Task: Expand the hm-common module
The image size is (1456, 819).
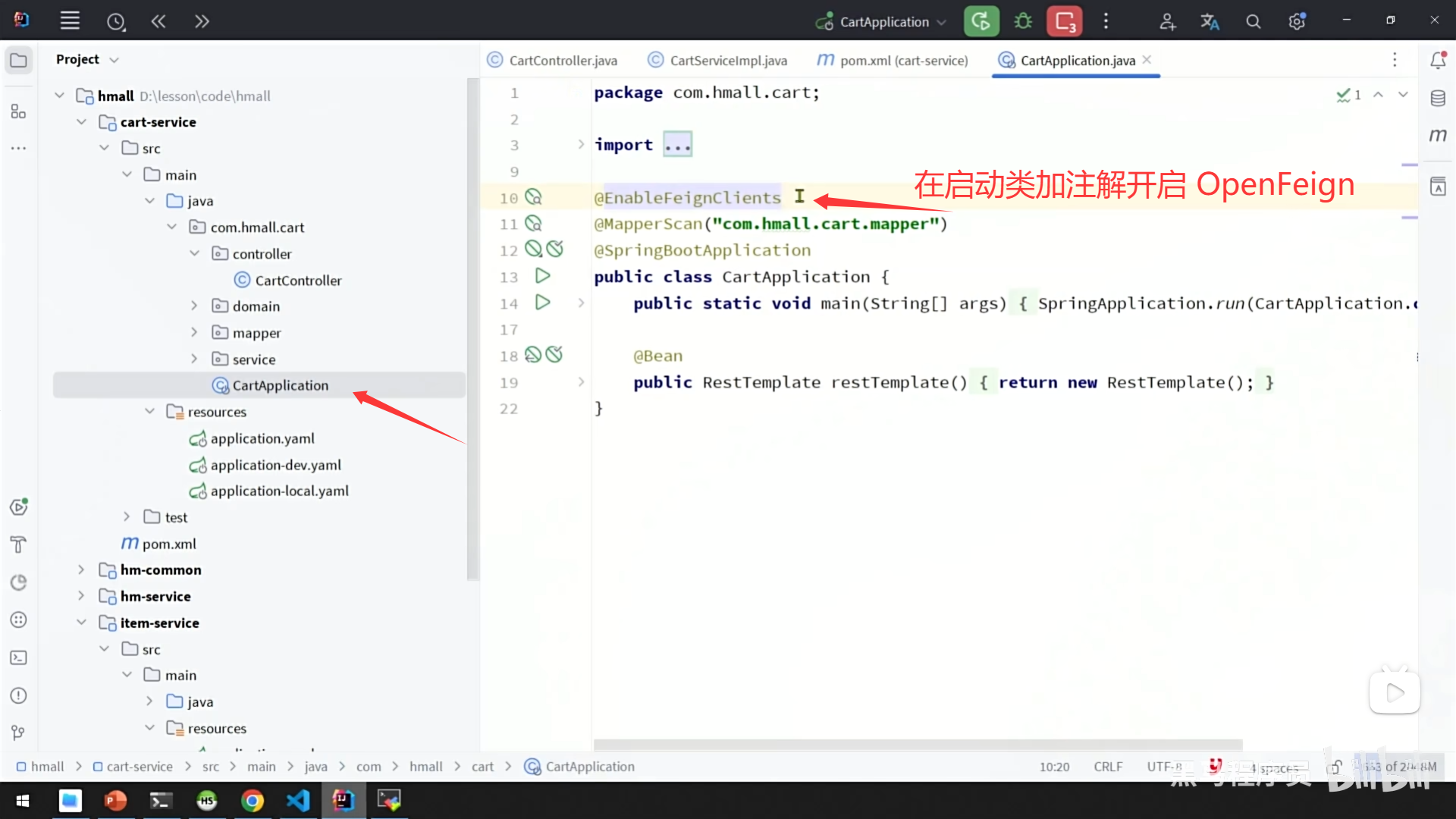Action: pyautogui.click(x=81, y=570)
